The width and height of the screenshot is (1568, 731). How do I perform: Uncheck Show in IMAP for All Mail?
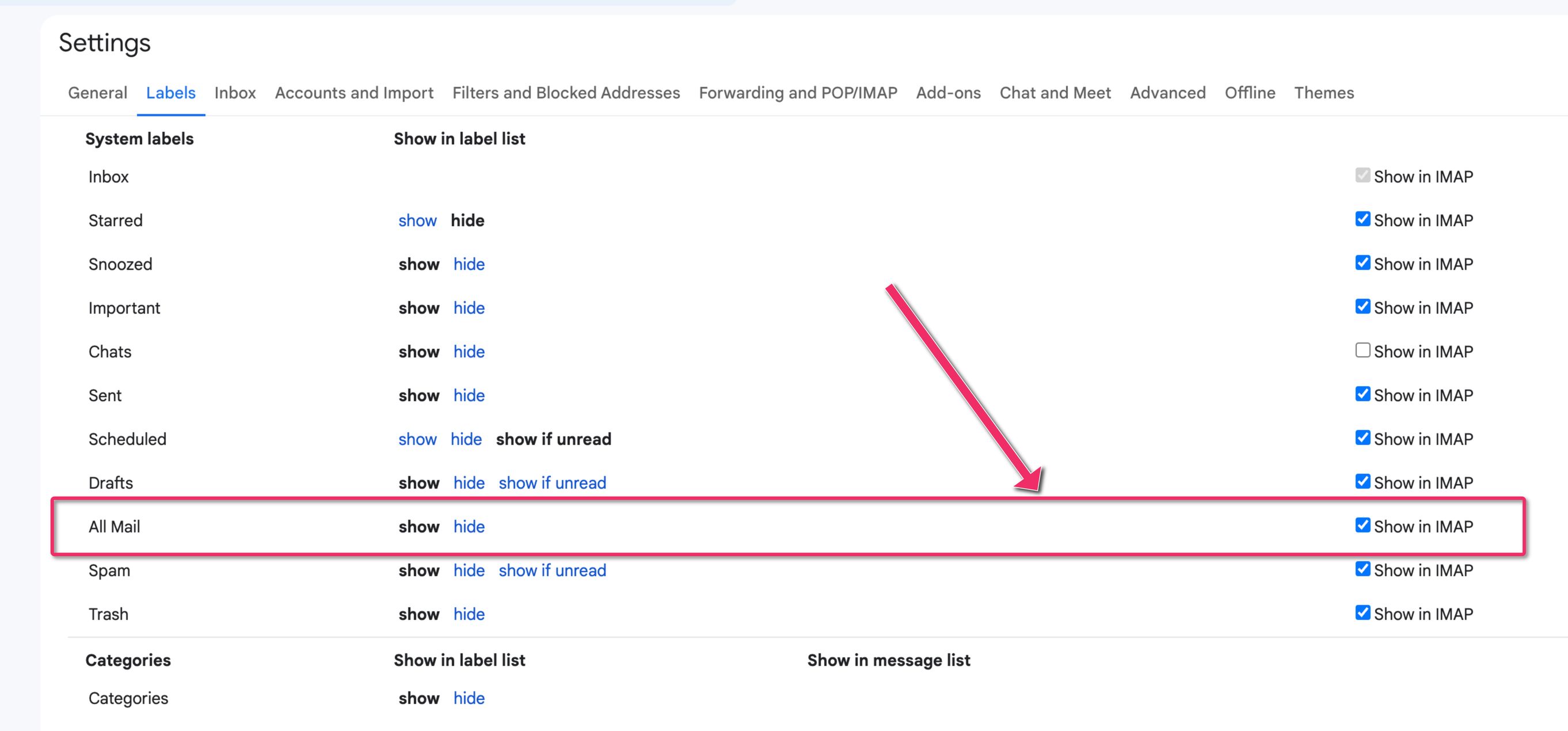1363,526
